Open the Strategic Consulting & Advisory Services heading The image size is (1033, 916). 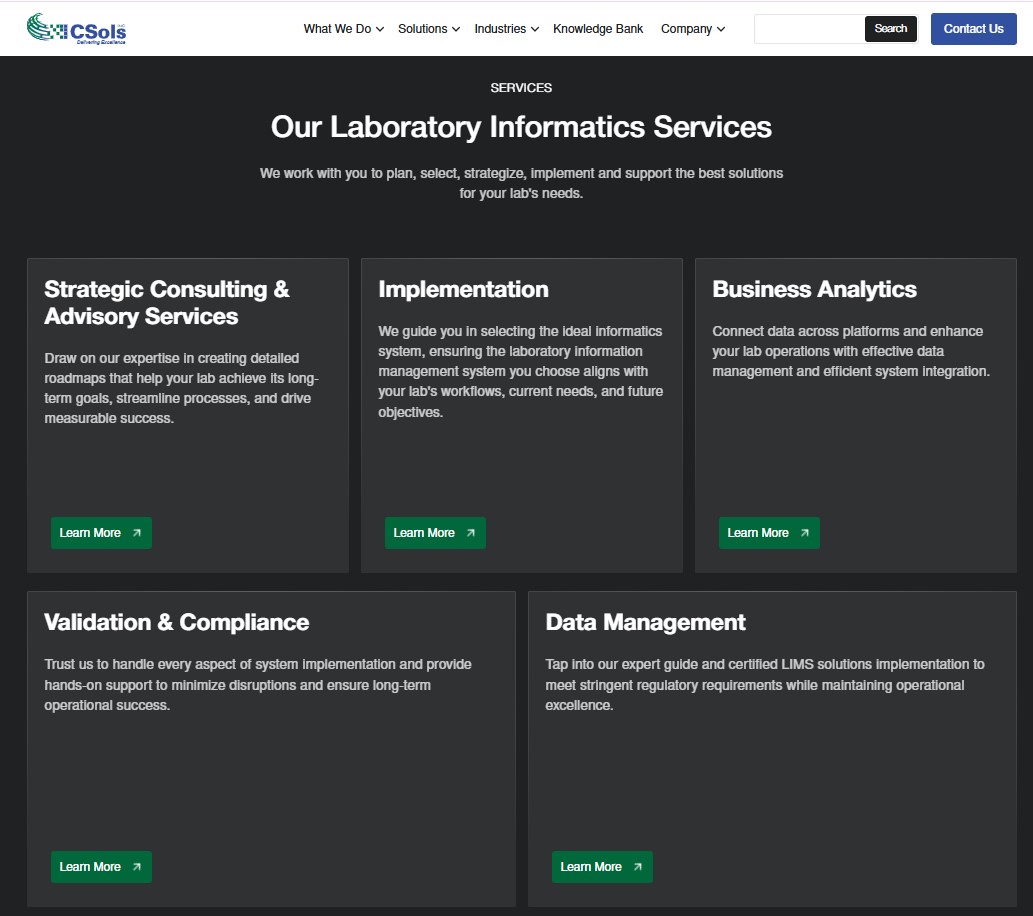(167, 303)
